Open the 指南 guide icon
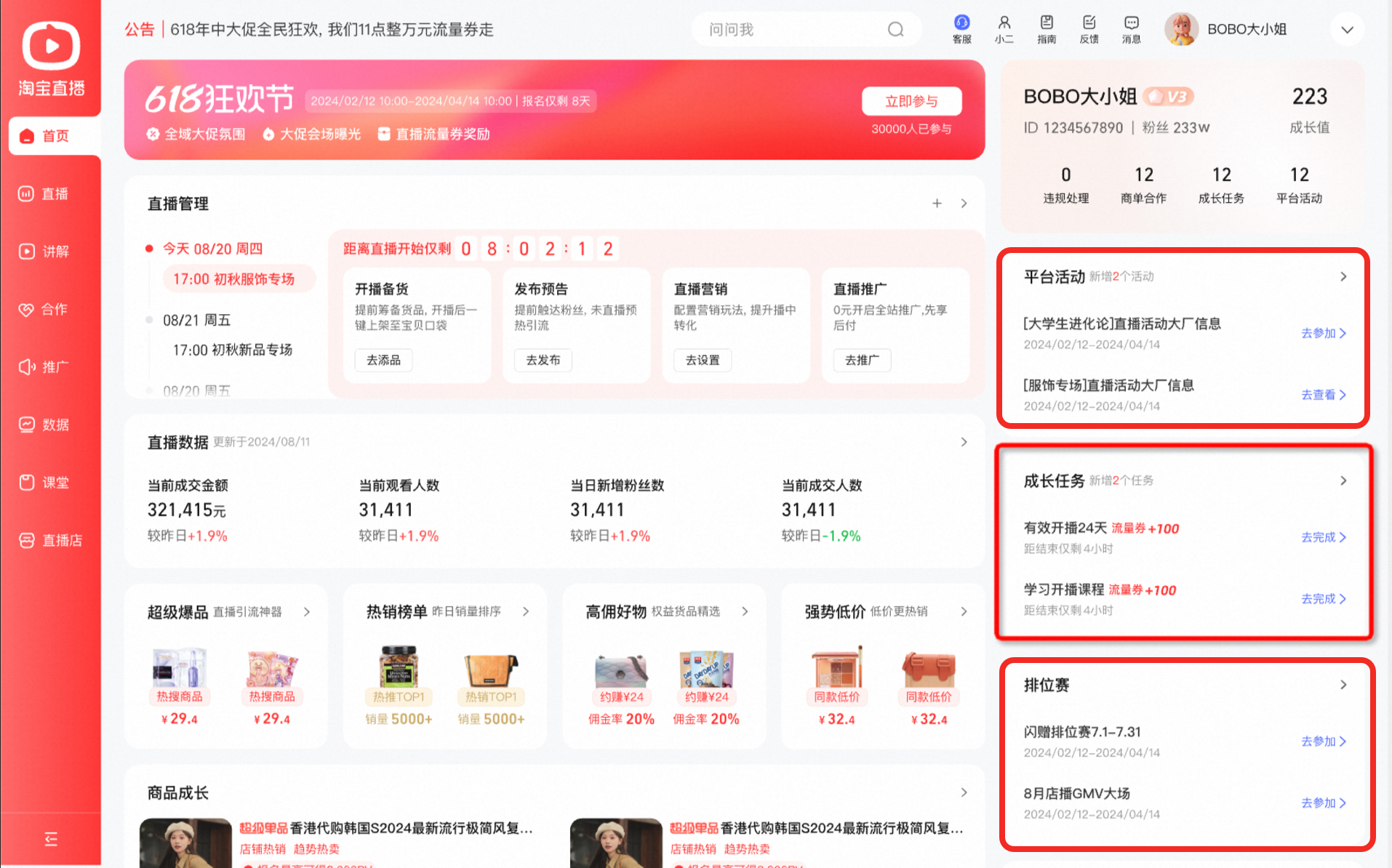Viewport: 1392px width, 868px height. pos(1046,29)
